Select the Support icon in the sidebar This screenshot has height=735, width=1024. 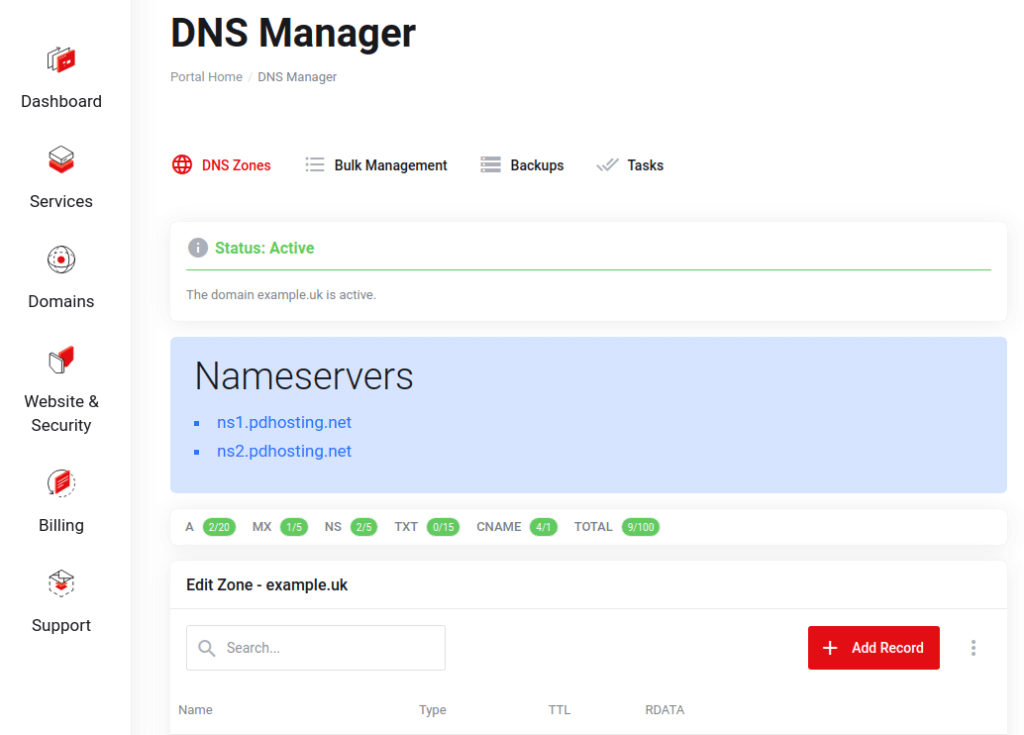point(60,583)
